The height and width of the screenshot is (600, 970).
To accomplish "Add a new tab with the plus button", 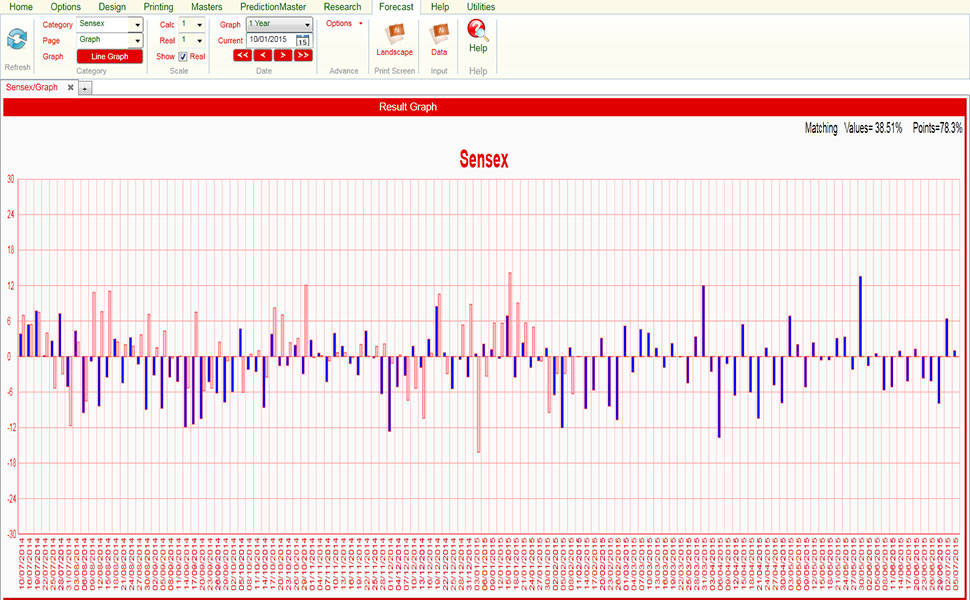I will point(85,88).
